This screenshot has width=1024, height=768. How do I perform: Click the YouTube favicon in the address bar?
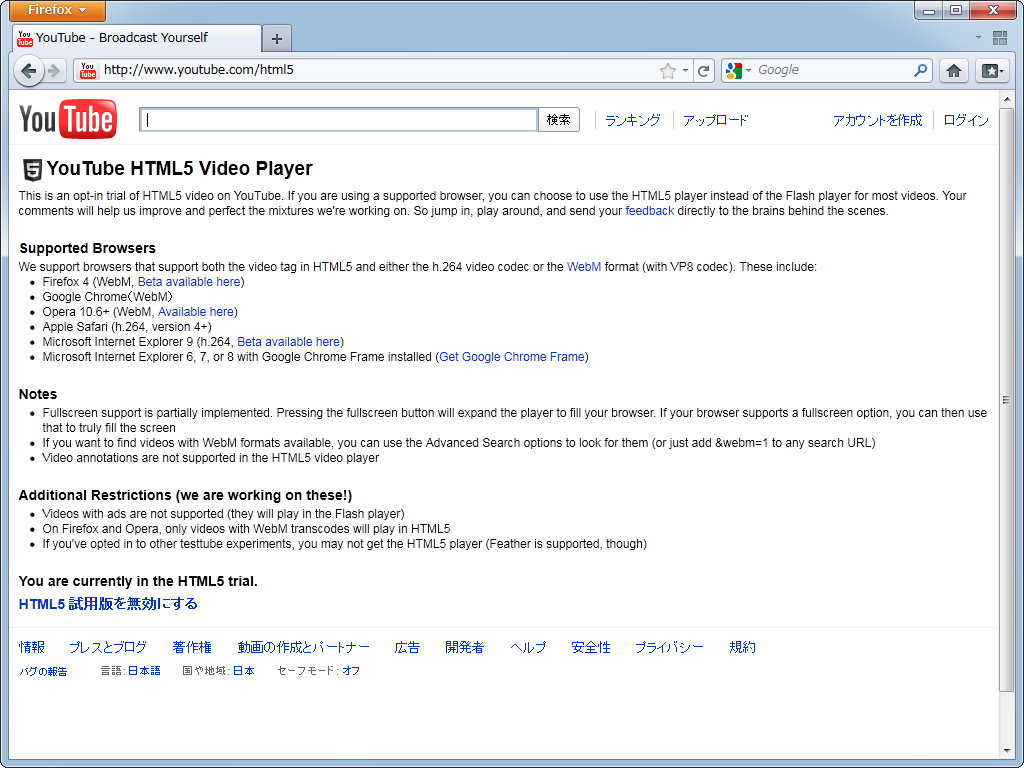click(87, 70)
